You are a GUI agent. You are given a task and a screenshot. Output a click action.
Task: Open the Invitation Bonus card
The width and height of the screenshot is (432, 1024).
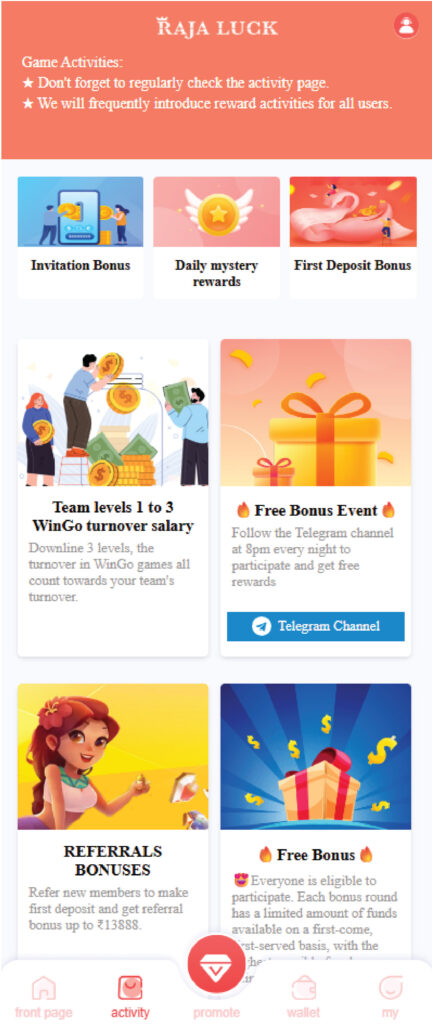coord(80,237)
